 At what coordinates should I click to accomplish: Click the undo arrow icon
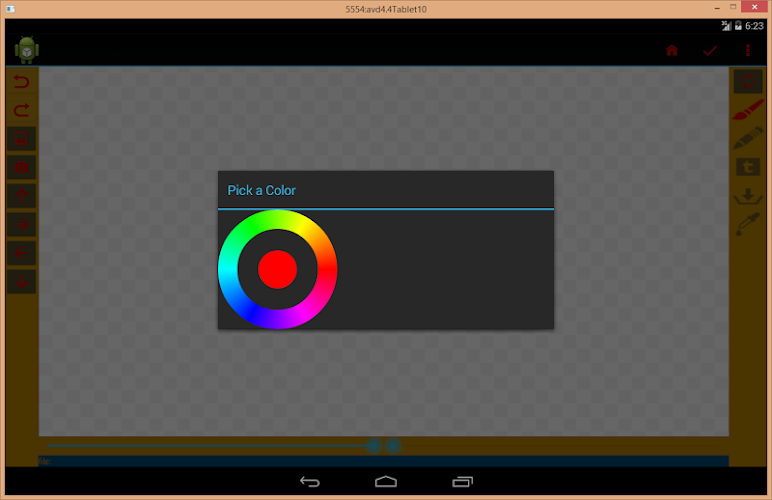(21, 81)
